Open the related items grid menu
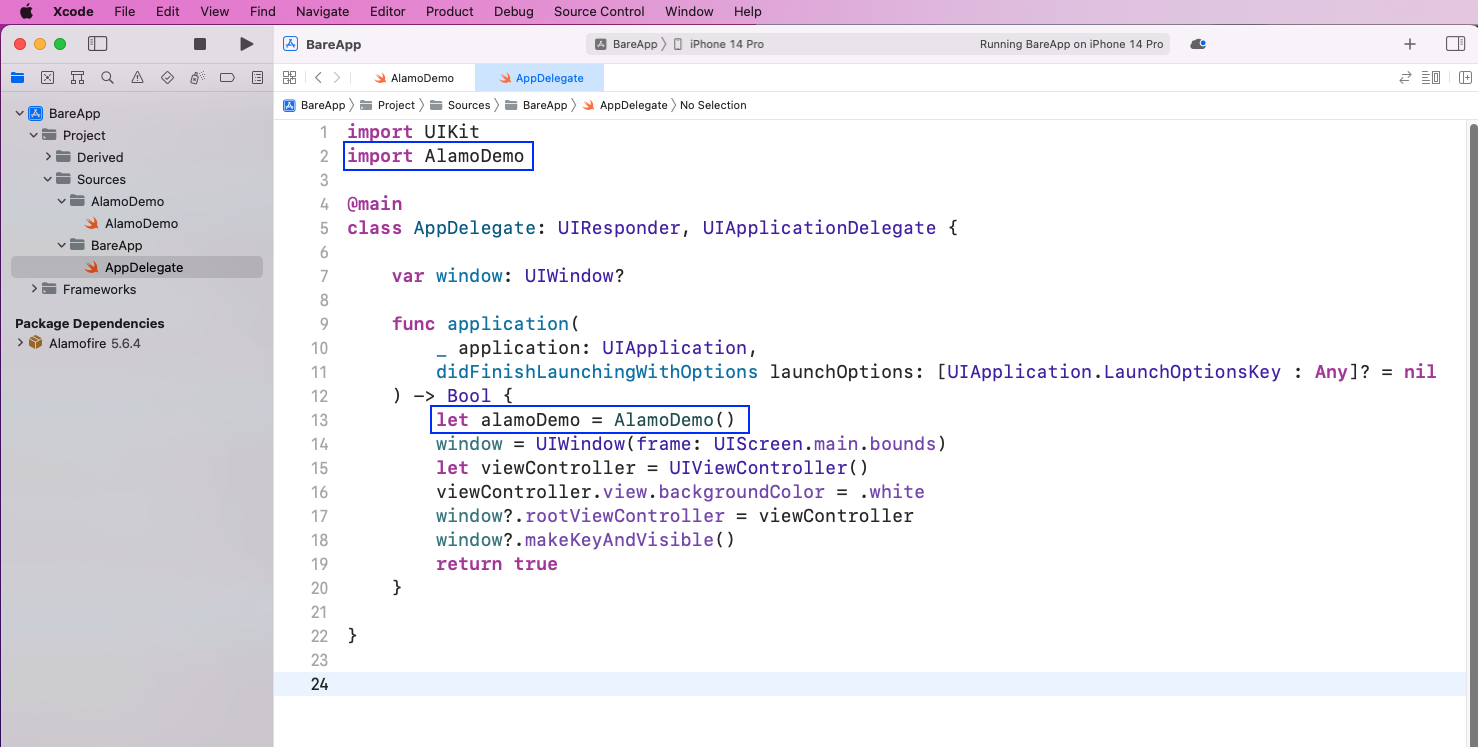Screen dimensions: 1478x747 [x=289, y=77]
